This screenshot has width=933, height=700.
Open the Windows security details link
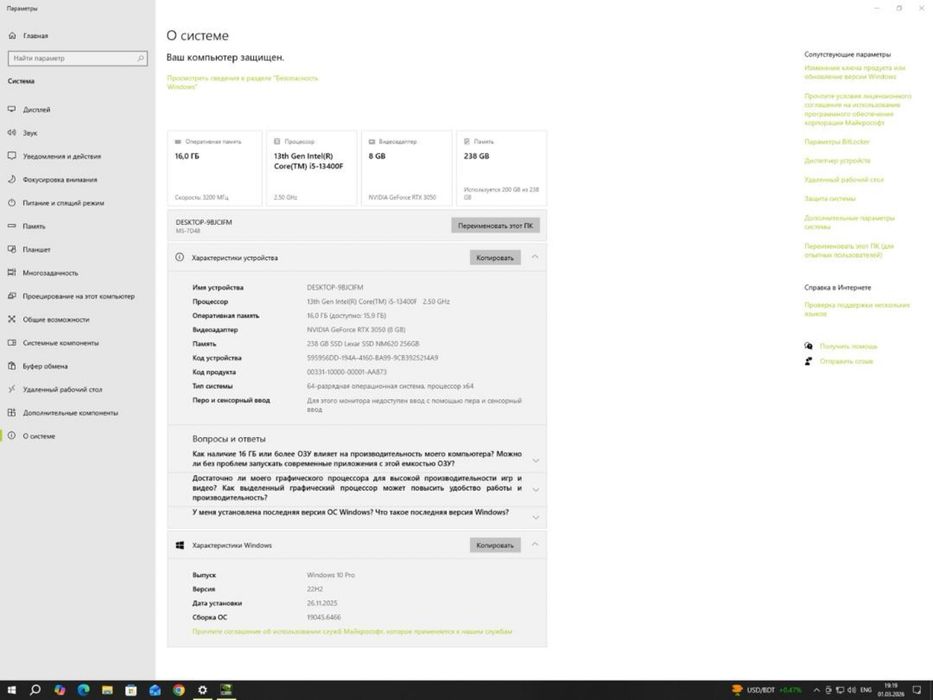[x=242, y=82]
